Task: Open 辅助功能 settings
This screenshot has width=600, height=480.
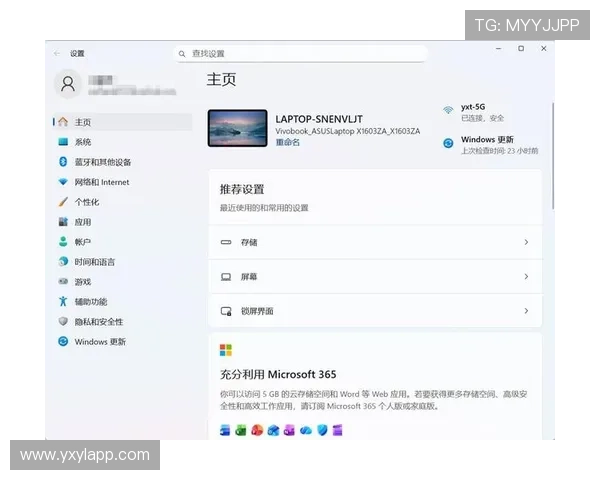Action: (x=122, y=301)
